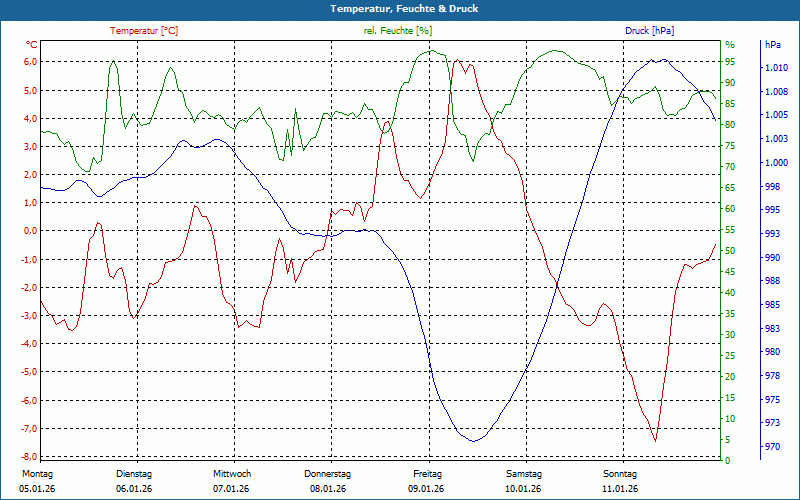Click the 95 humidity axis value
Viewport: 800px width, 500px height.
tap(730, 62)
